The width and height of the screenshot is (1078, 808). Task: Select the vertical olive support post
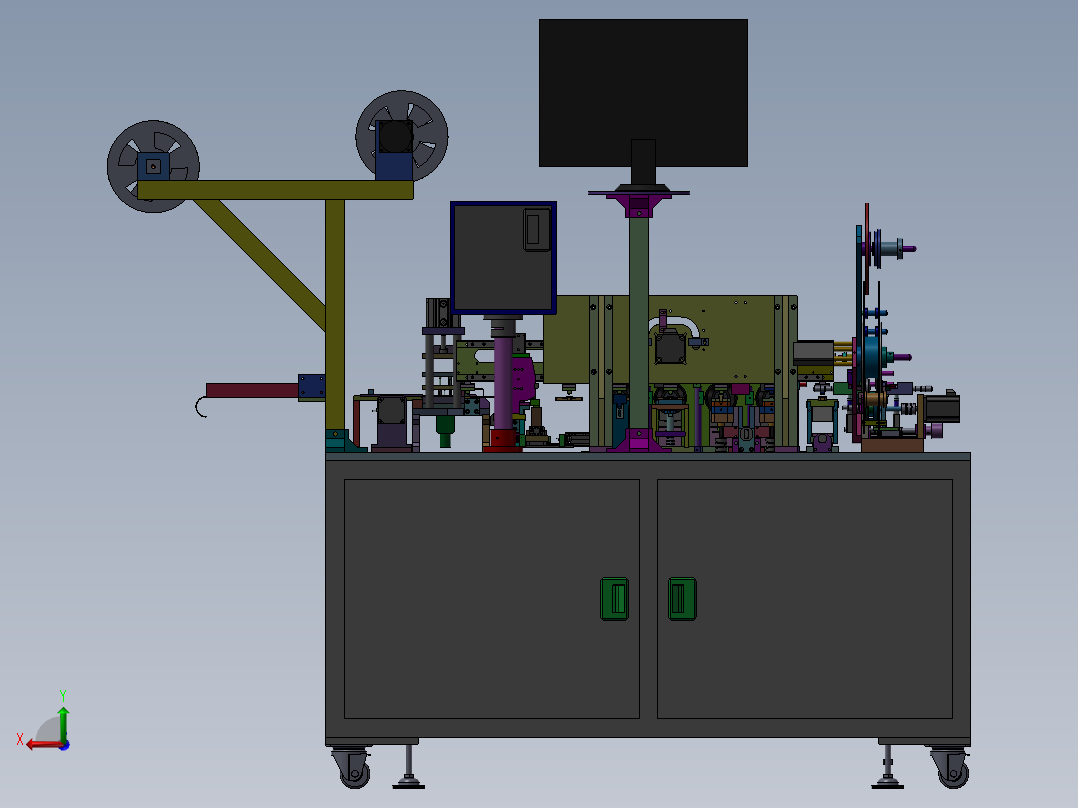[x=335, y=315]
